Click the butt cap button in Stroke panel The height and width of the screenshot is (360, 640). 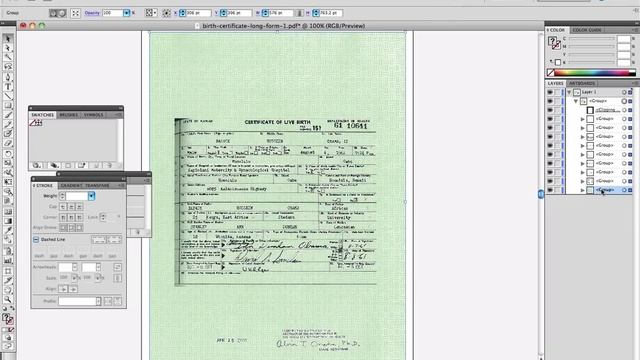[63, 207]
